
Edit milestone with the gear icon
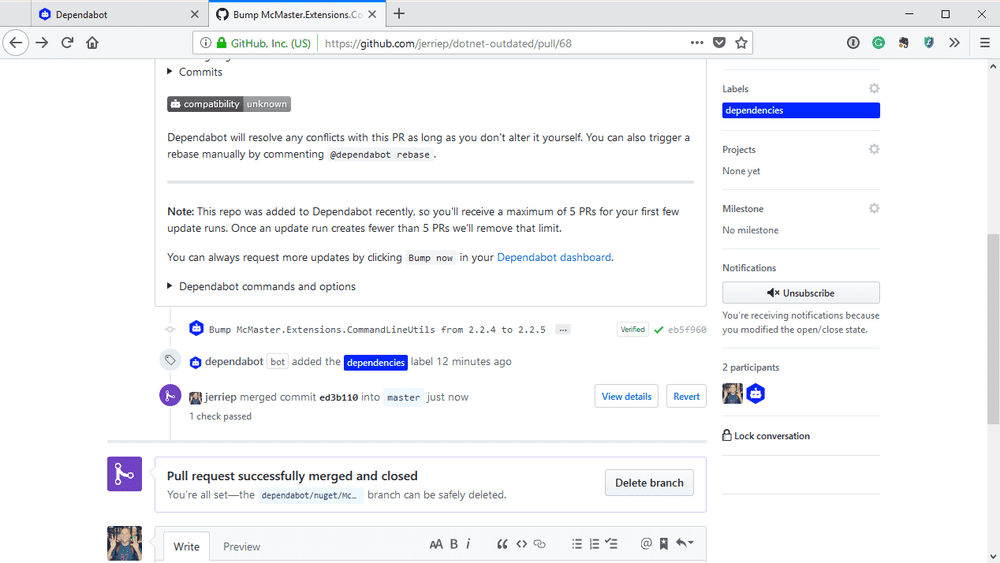click(874, 208)
